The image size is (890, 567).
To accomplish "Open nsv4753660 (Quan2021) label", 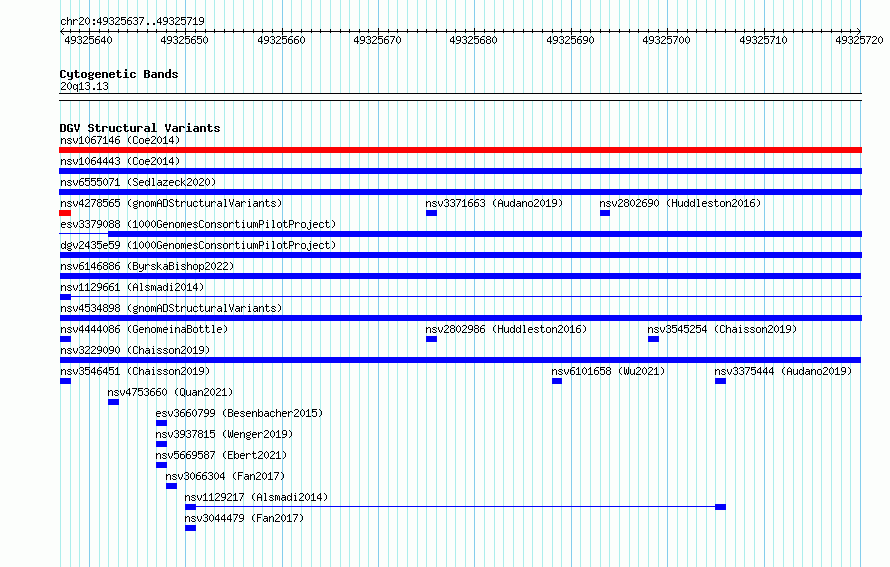I will (x=170, y=392).
